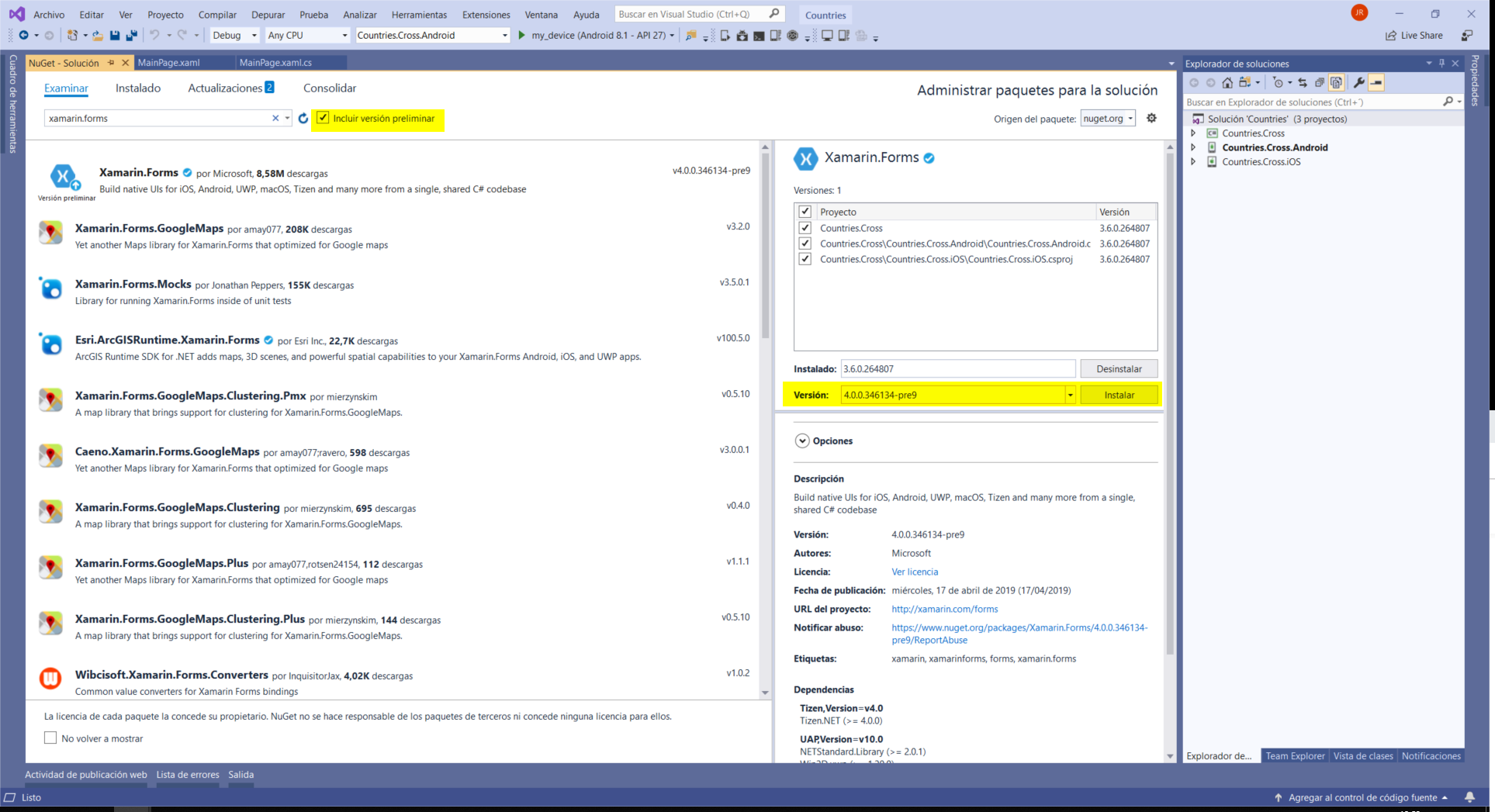Screen dimensions: 1495x812
Task: Click the Desinstalar button
Action: click(1119, 368)
